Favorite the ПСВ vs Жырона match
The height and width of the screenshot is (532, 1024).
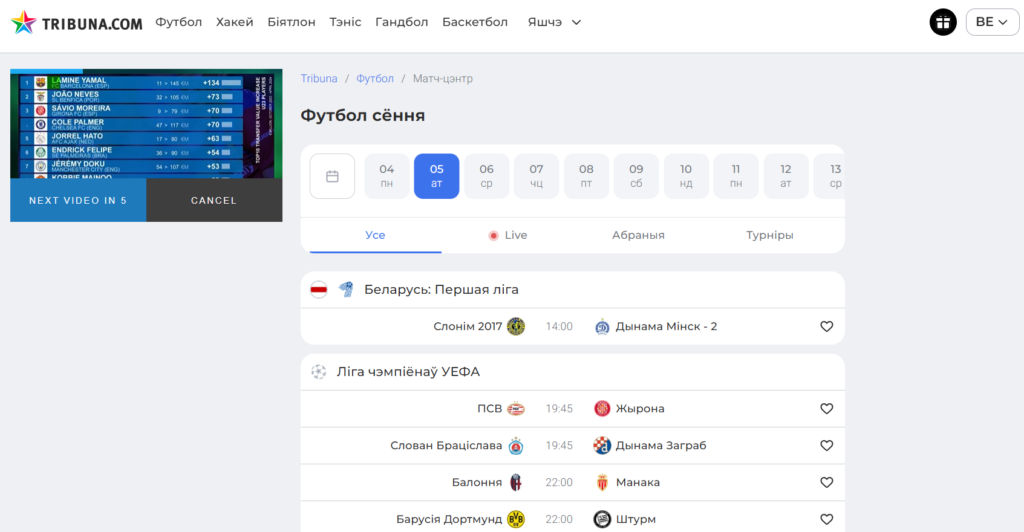point(827,409)
